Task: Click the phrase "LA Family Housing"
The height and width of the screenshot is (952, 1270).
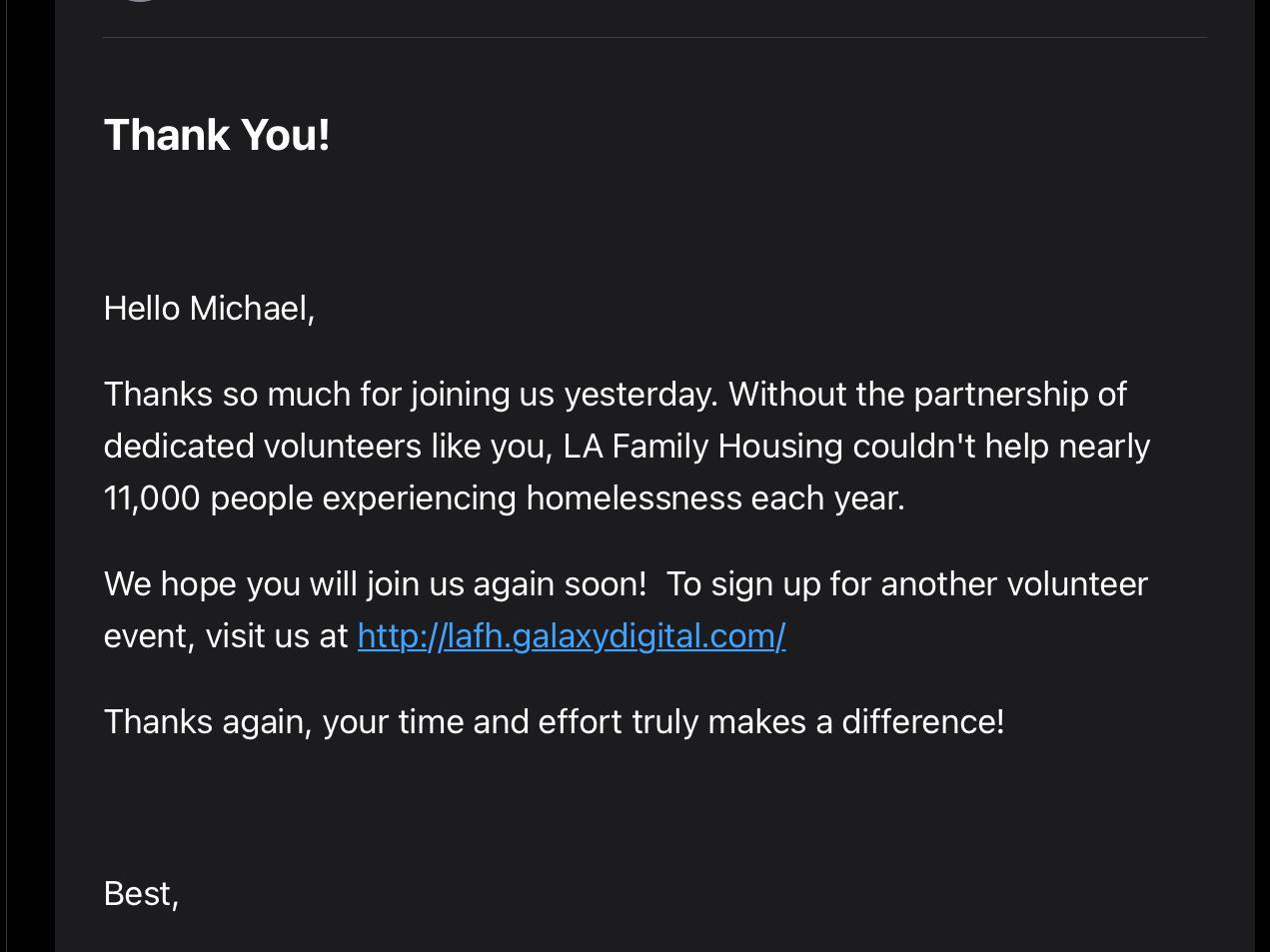Action: [702, 447]
